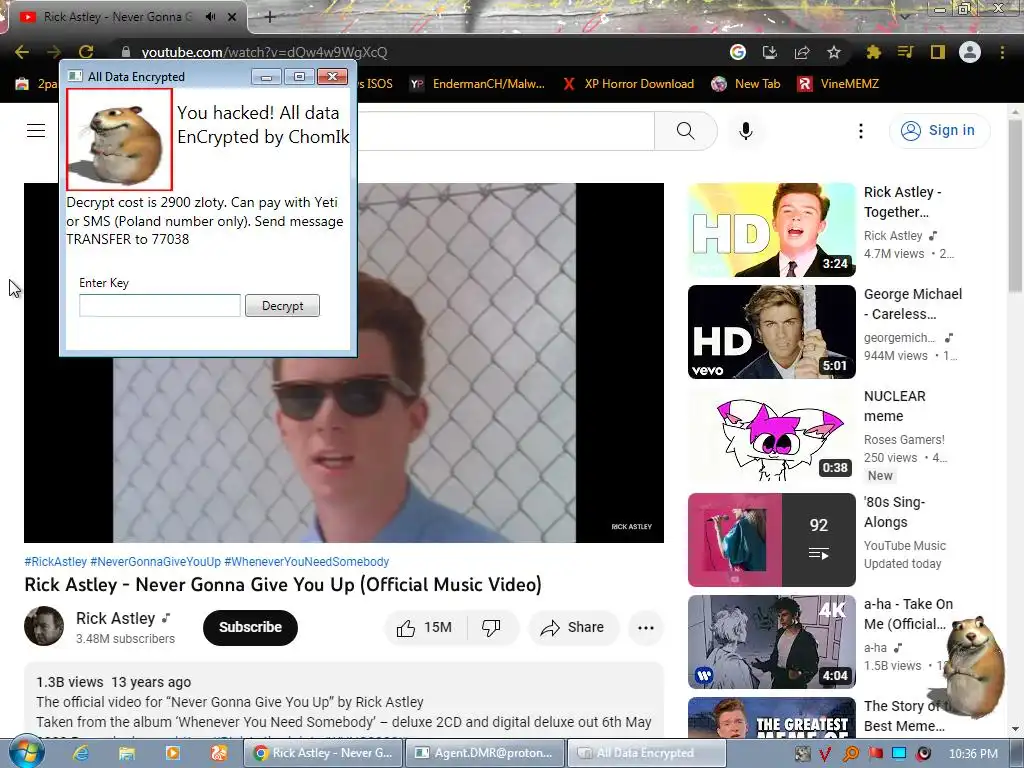The height and width of the screenshot is (768, 1024).
Task: Click the '1.3B views 13 years ago' text
Action: (114, 682)
